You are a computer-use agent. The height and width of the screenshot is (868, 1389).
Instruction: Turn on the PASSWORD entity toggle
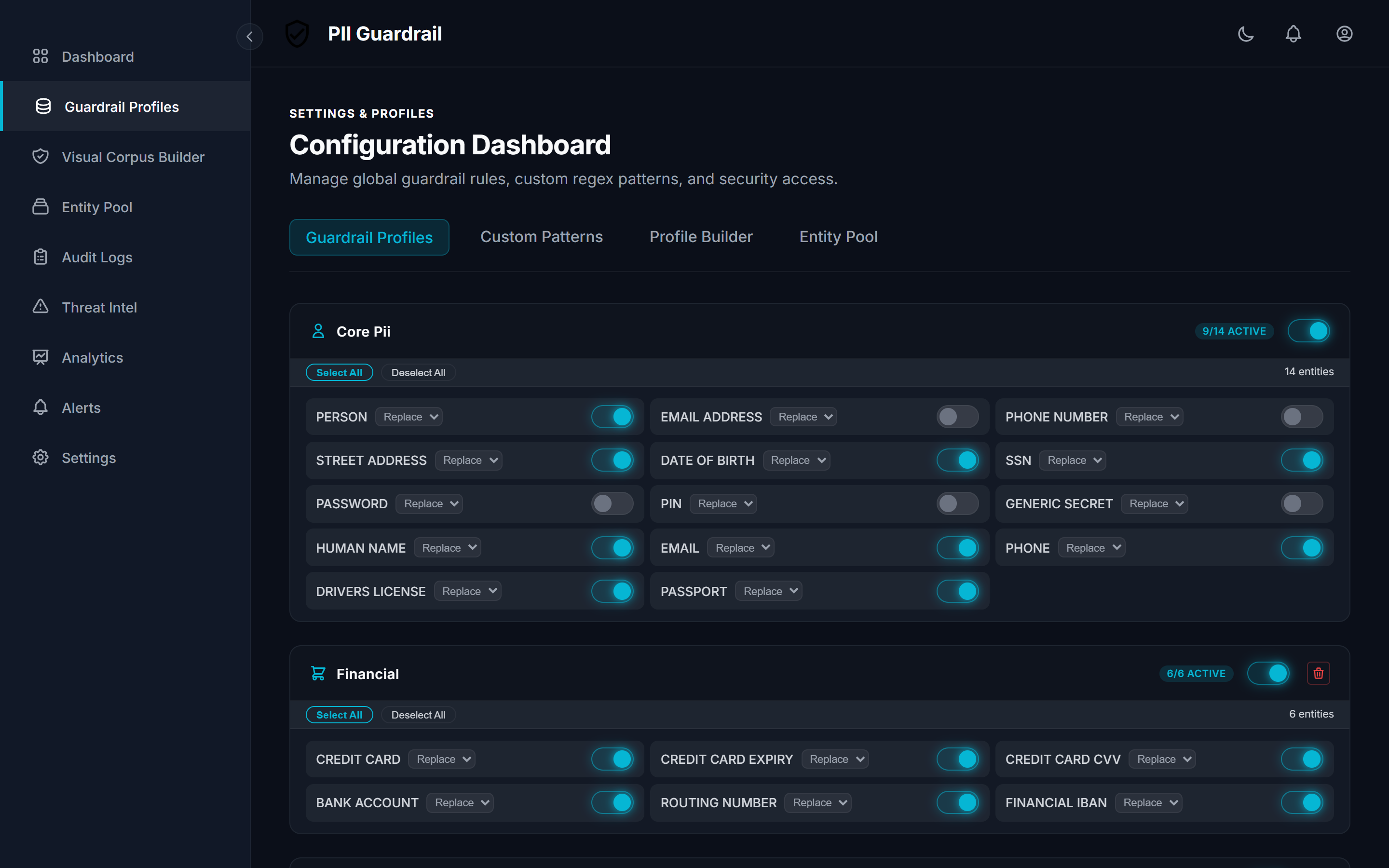click(x=613, y=504)
